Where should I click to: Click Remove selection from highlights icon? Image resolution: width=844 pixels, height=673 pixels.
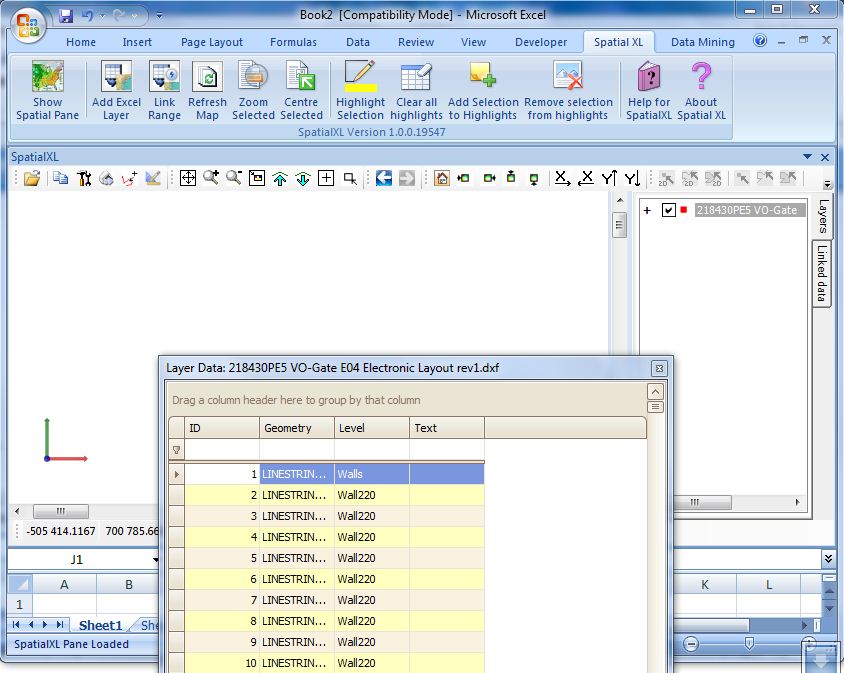tap(567, 78)
